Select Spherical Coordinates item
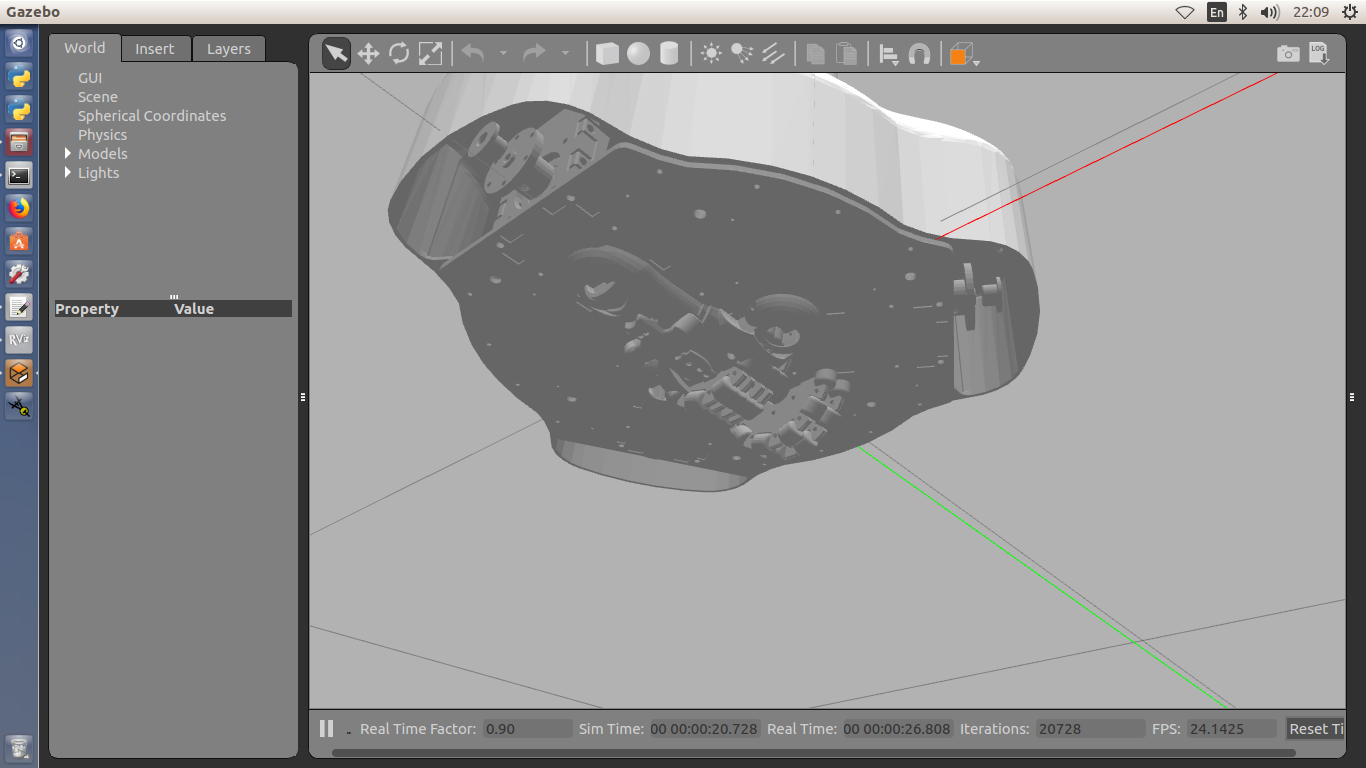 [152, 116]
